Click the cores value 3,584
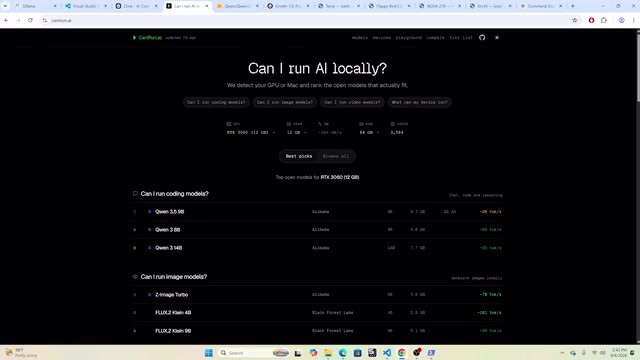This screenshot has height=360, width=640. pos(397,132)
